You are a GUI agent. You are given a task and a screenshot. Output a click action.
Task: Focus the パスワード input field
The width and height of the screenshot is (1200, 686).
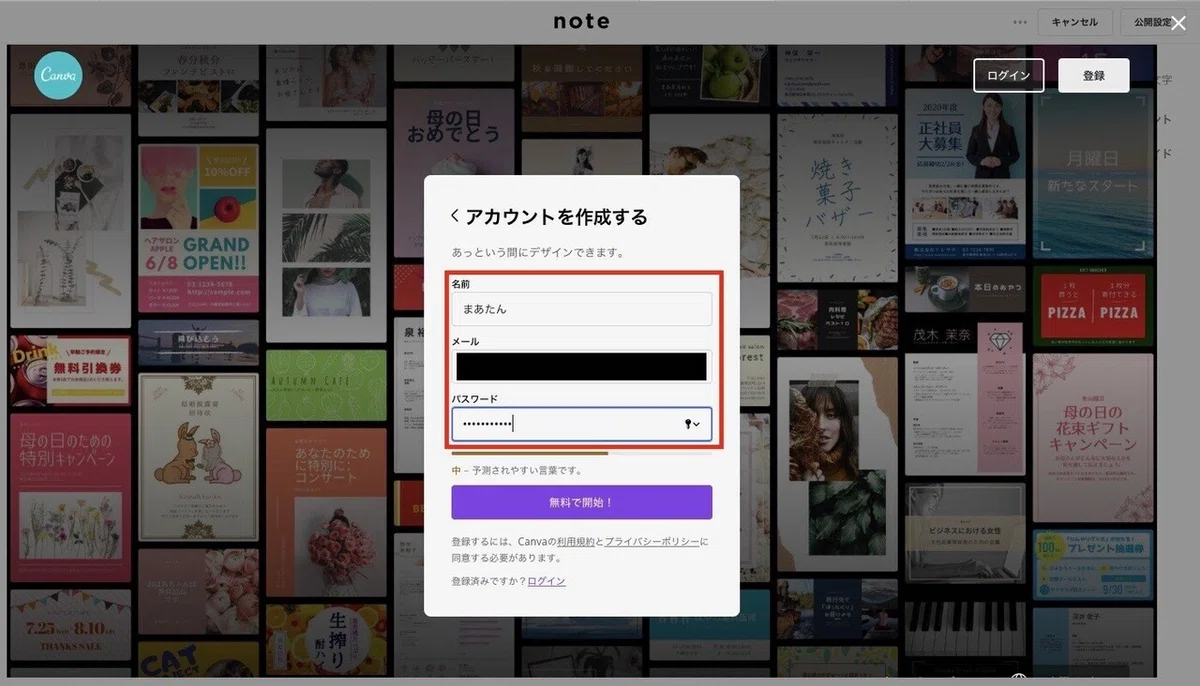[x=581, y=424]
